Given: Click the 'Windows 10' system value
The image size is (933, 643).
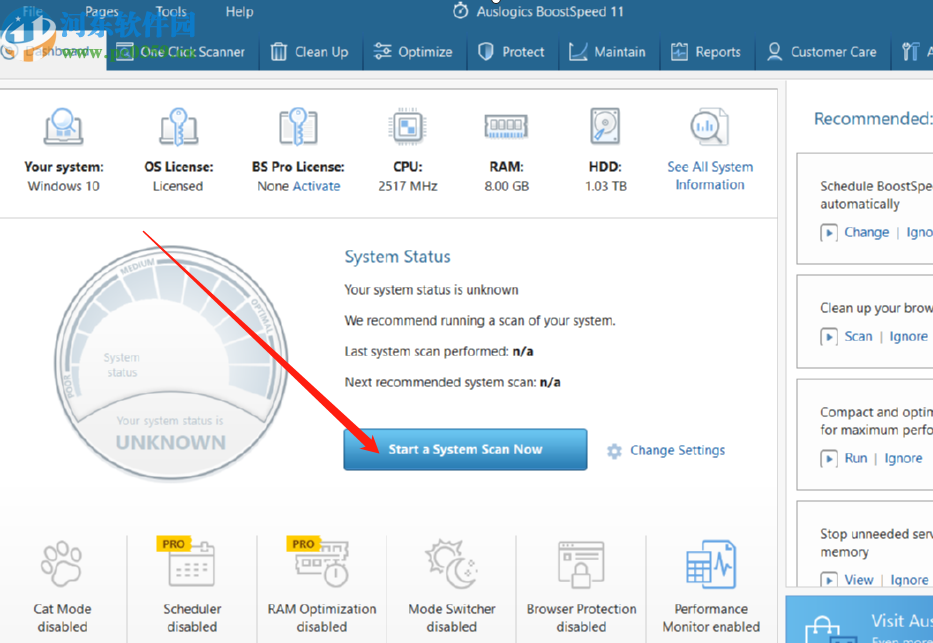Looking at the screenshot, I should click(x=63, y=186).
